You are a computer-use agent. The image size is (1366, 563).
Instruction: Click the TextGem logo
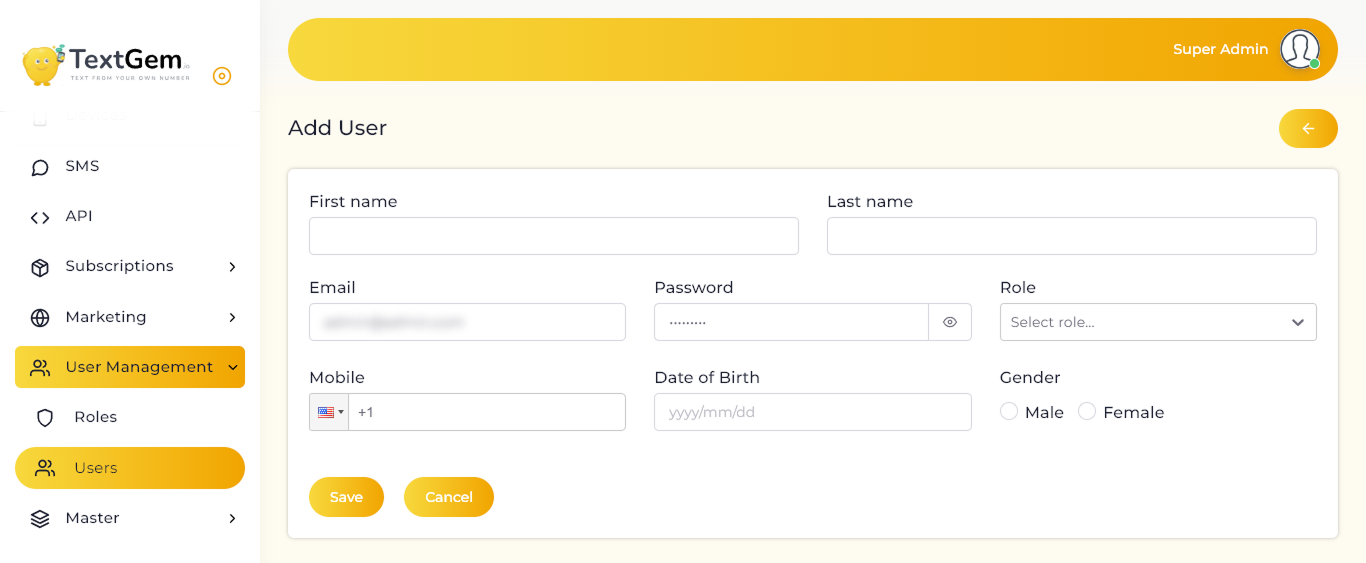pos(106,65)
